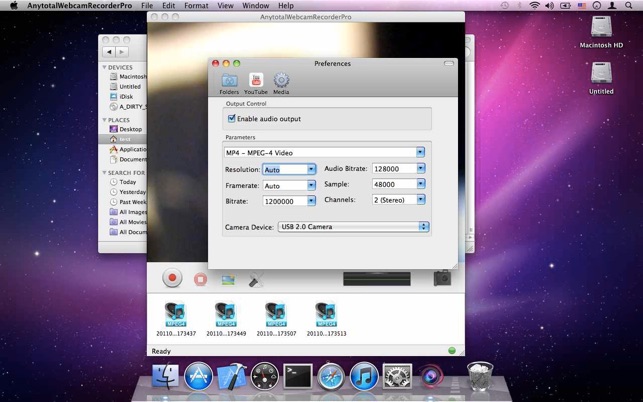Click the Time Machine icon in menu bar

(x=505, y=6)
